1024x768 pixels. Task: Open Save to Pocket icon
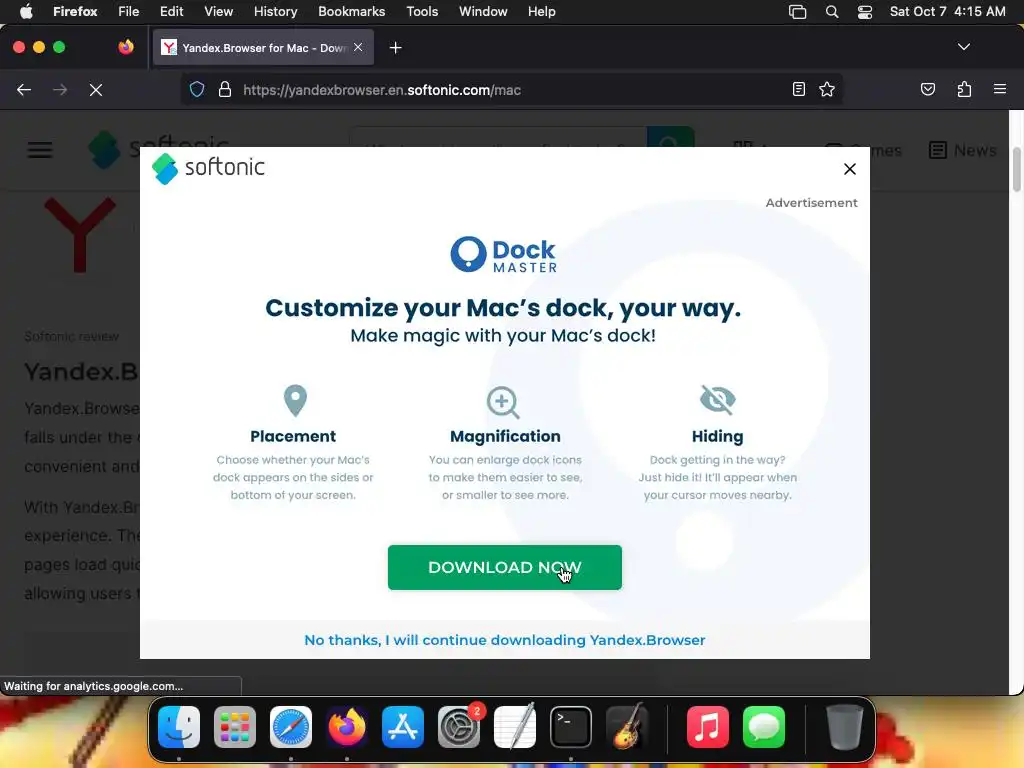point(927,89)
